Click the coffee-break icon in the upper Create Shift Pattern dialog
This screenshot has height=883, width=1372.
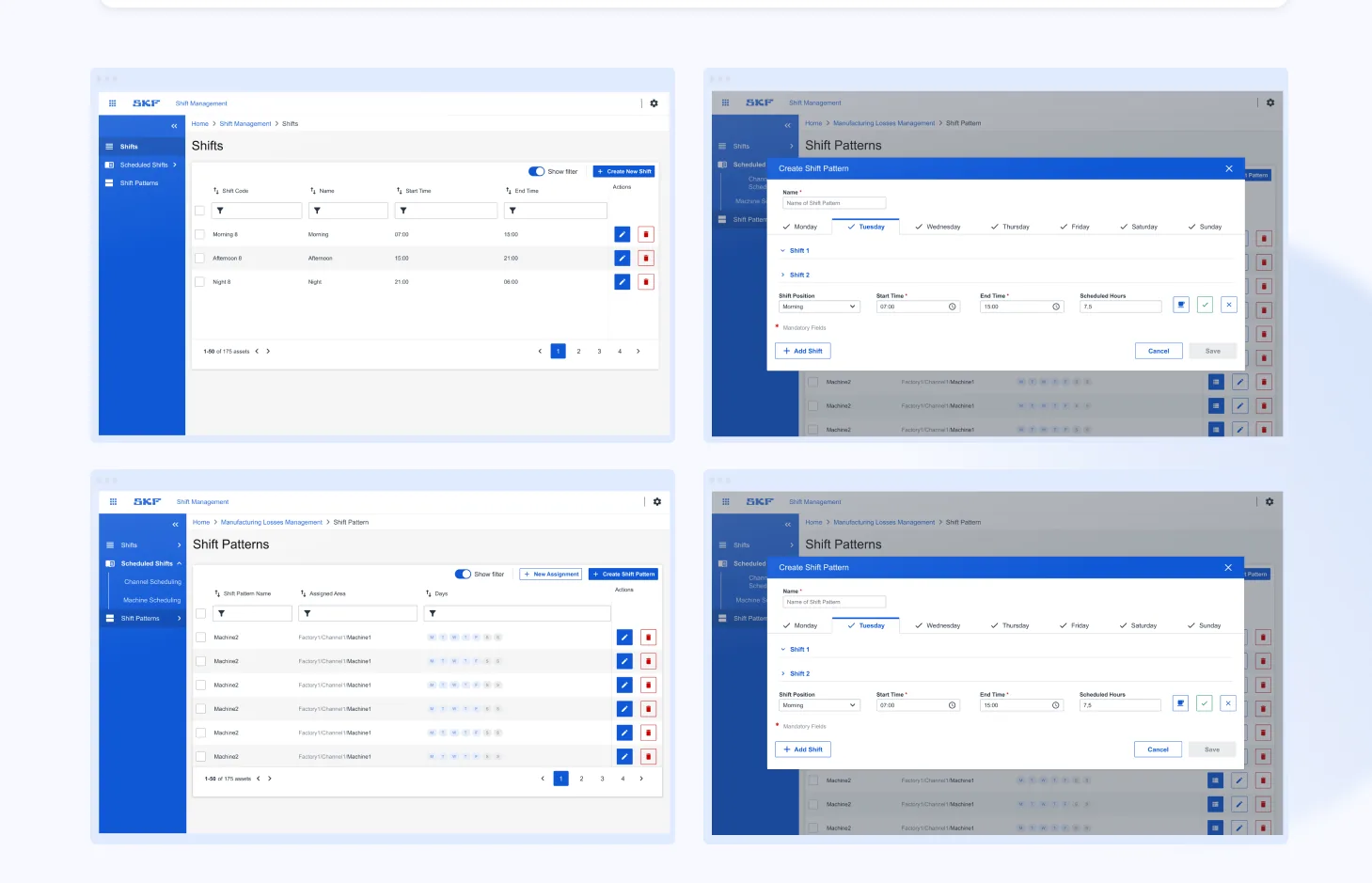pyautogui.click(x=1181, y=305)
